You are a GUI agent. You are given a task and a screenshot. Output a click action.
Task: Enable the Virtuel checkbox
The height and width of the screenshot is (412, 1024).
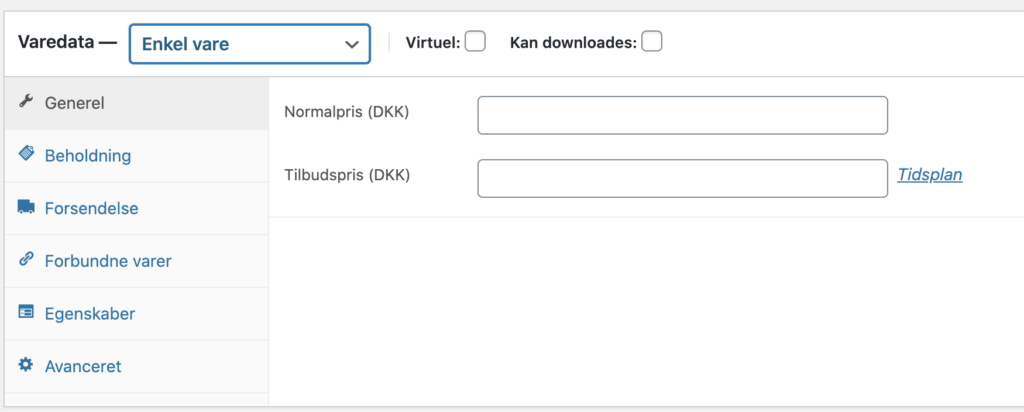point(476,42)
